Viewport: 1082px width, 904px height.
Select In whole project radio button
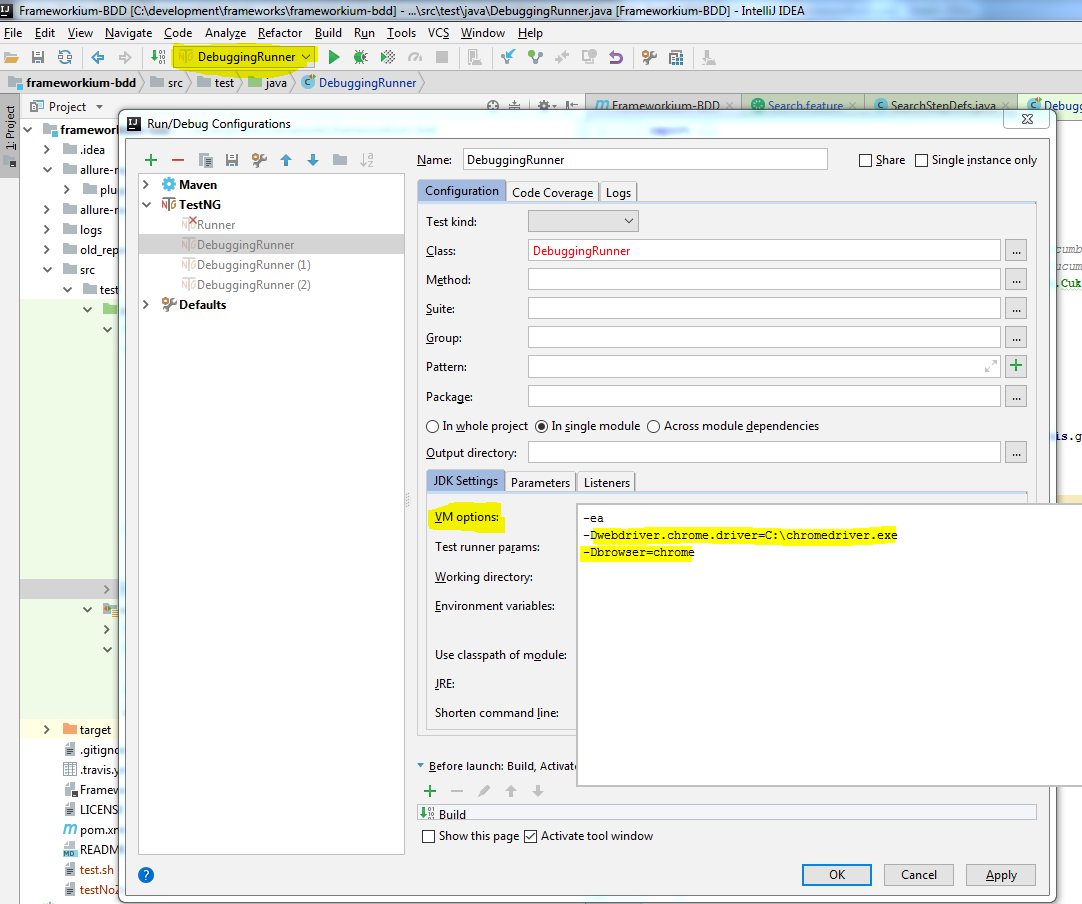coord(433,426)
